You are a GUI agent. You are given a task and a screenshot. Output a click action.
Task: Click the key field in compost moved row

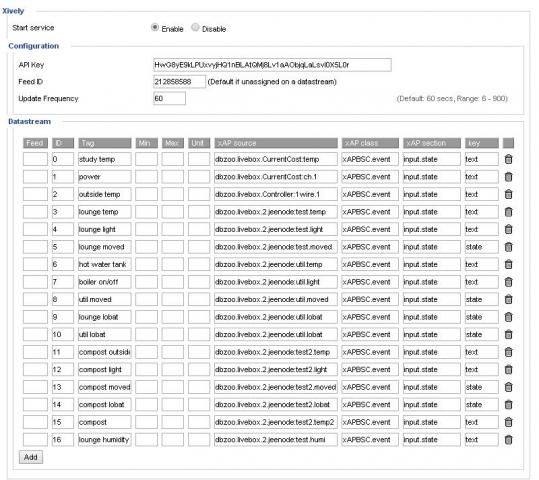click(482, 387)
